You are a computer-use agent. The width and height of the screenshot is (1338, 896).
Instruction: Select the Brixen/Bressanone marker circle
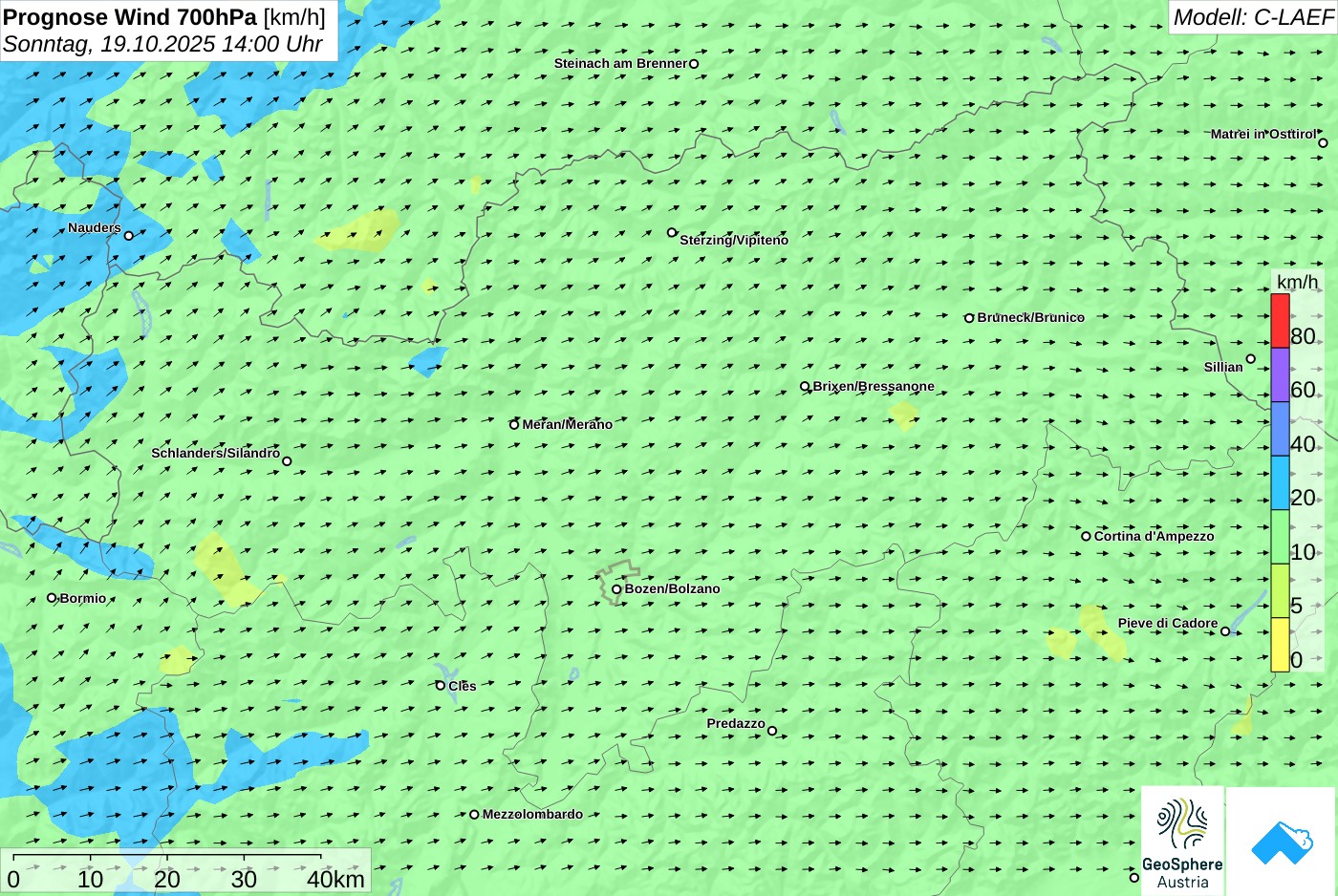805,387
